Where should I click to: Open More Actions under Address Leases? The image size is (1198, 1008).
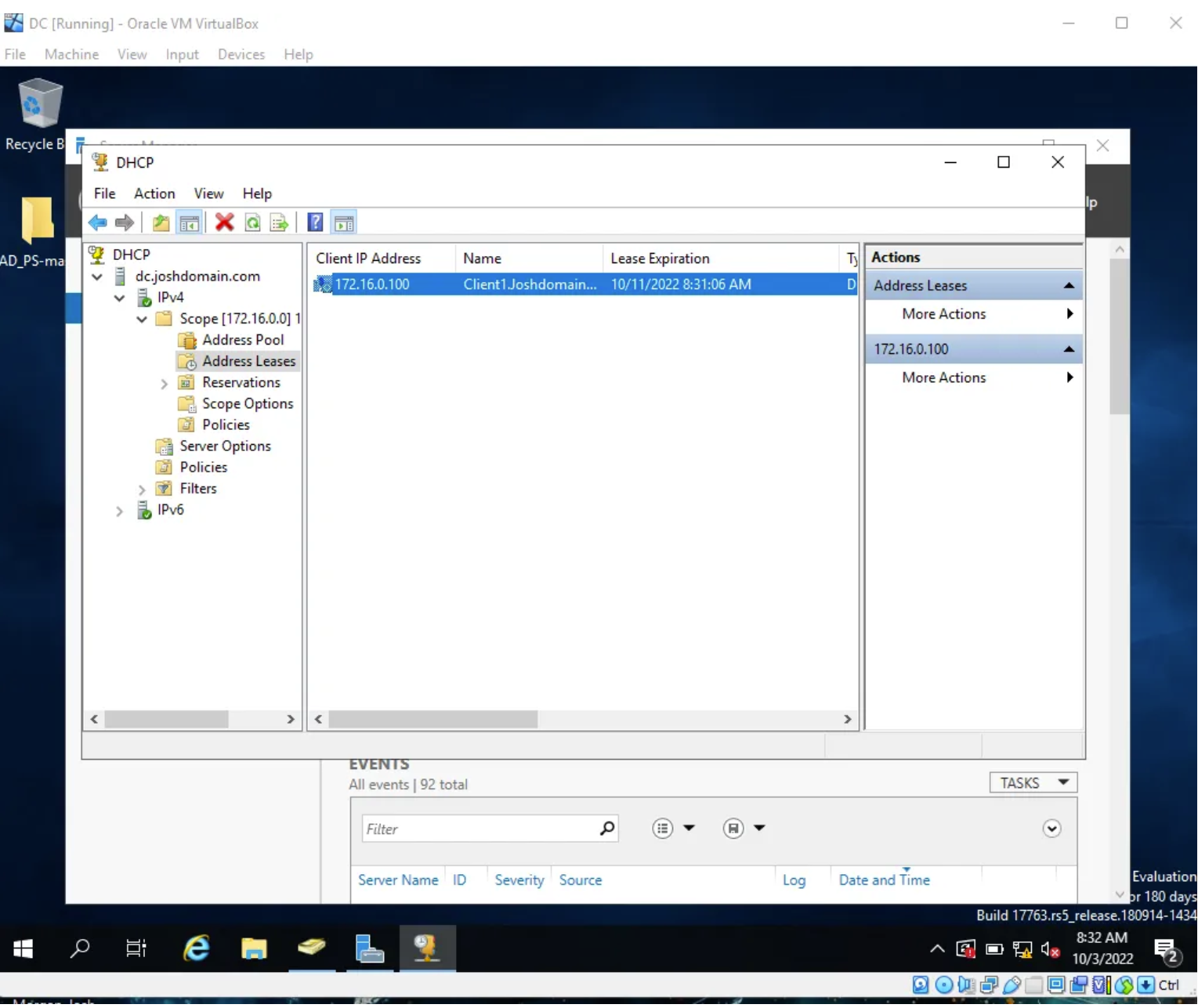(x=974, y=315)
